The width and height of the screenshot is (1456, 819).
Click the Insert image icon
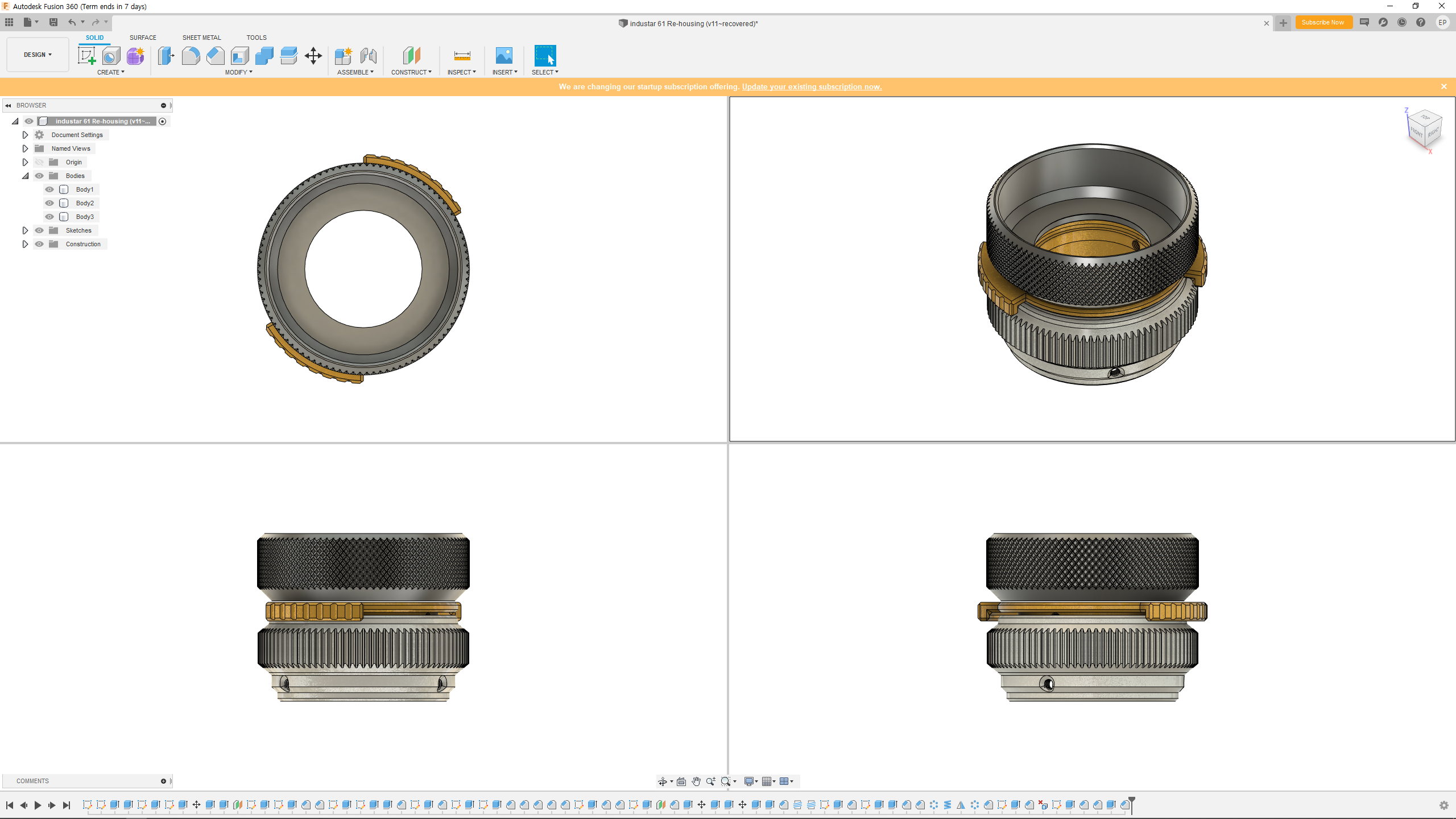coord(504,56)
